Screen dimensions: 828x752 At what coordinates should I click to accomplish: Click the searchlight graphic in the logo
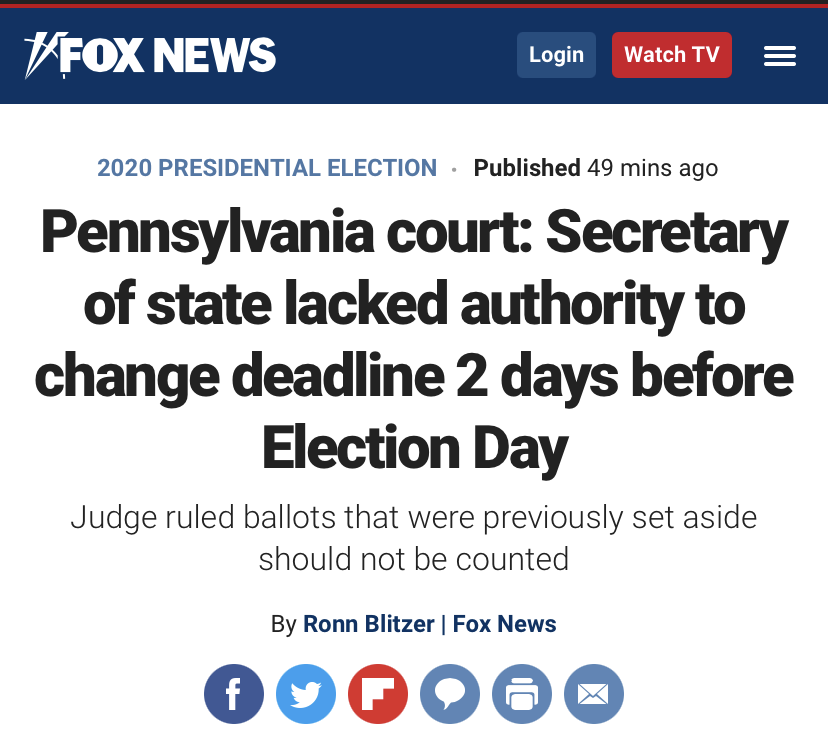pos(46,55)
